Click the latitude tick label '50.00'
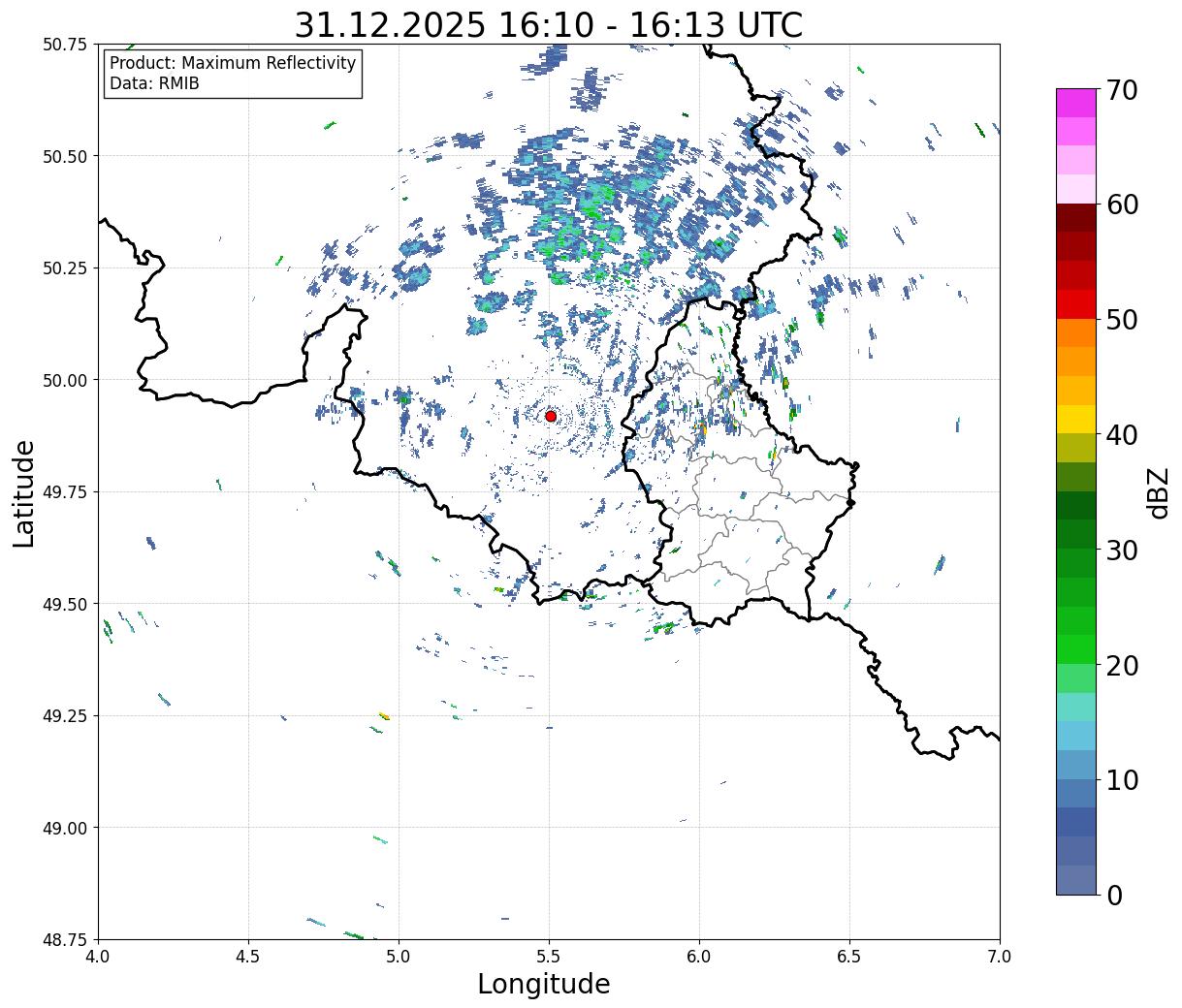The width and height of the screenshot is (1182, 1008). 65,380
